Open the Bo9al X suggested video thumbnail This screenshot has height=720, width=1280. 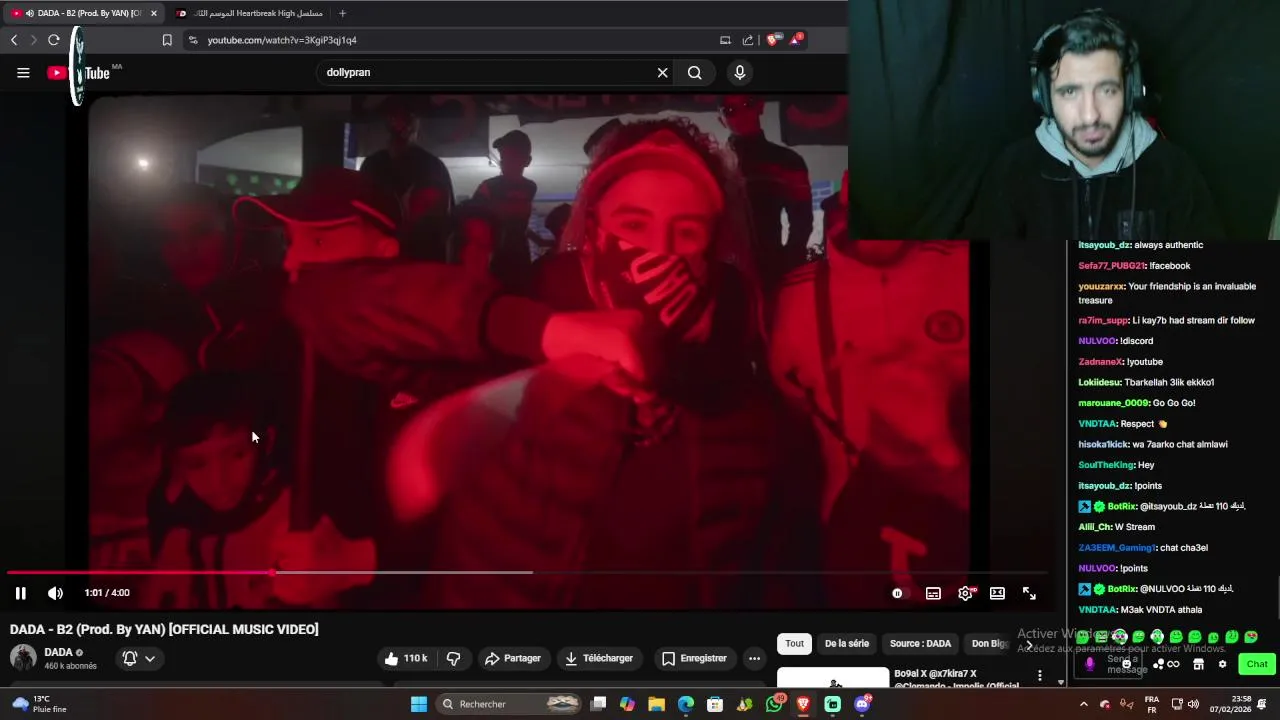(833, 678)
